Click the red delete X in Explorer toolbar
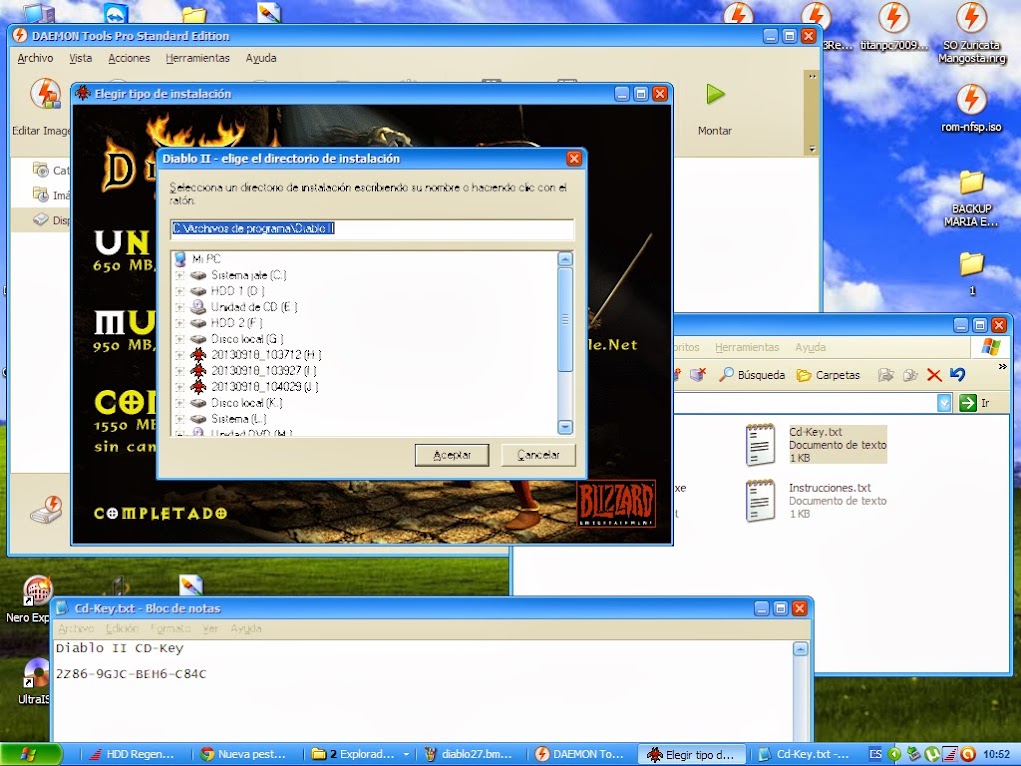 coord(934,375)
